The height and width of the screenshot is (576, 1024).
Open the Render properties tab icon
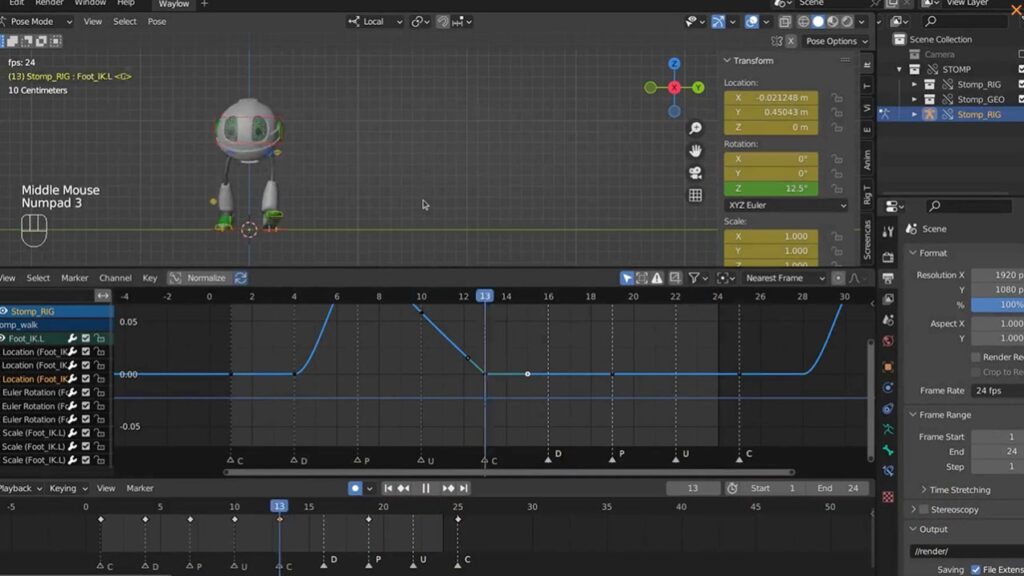pyautogui.click(x=888, y=257)
